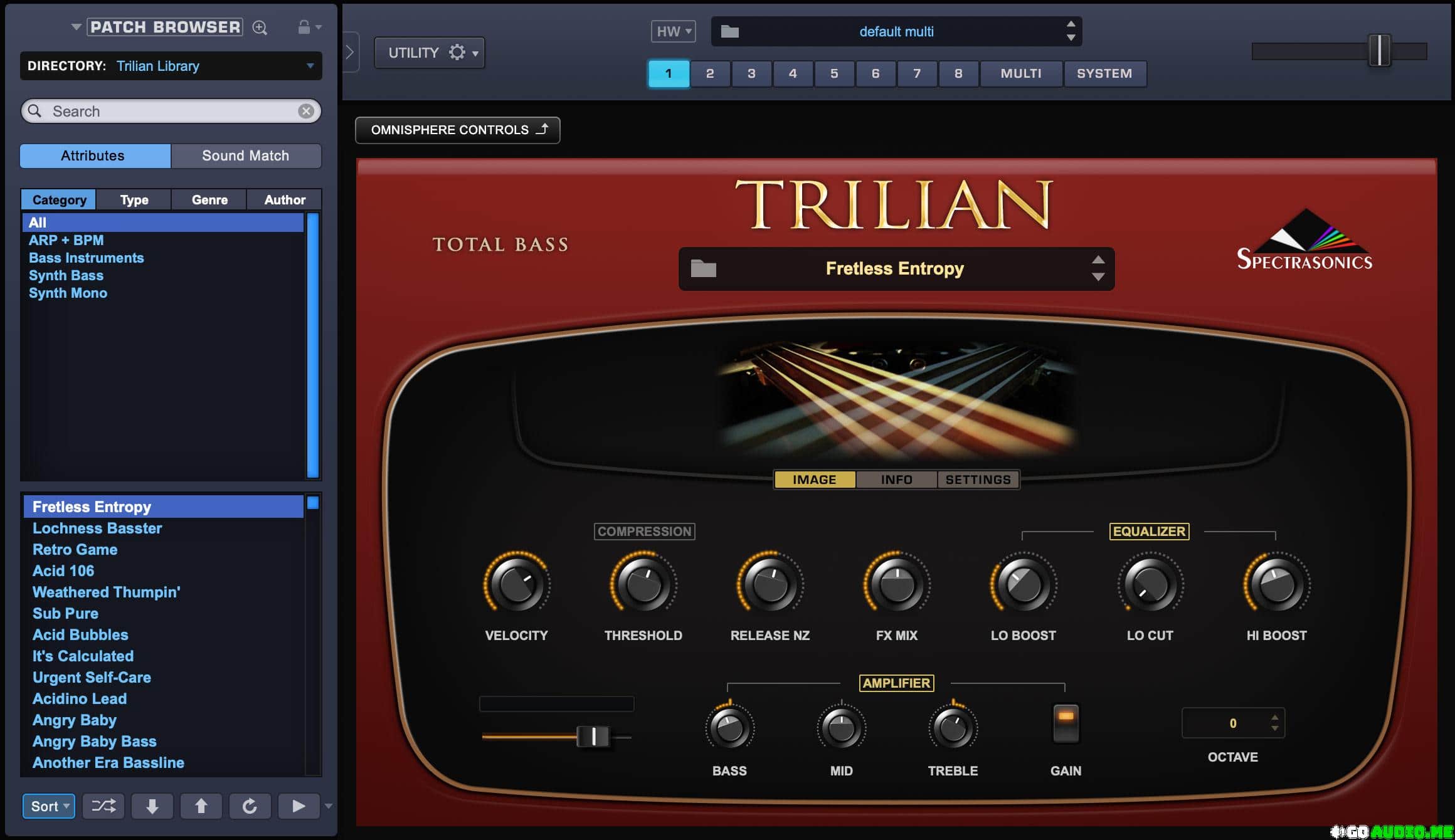Click the amplifier Mid knob

[841, 728]
